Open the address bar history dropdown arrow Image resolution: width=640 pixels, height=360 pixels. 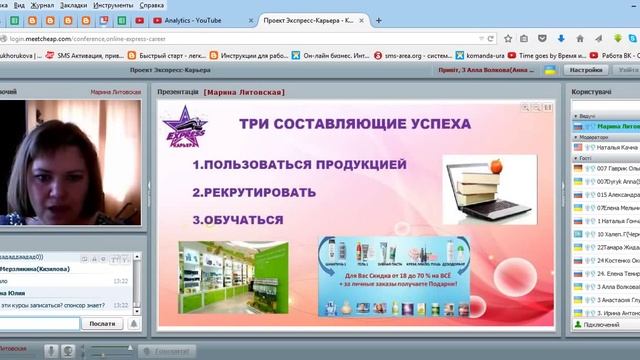click(x=481, y=39)
